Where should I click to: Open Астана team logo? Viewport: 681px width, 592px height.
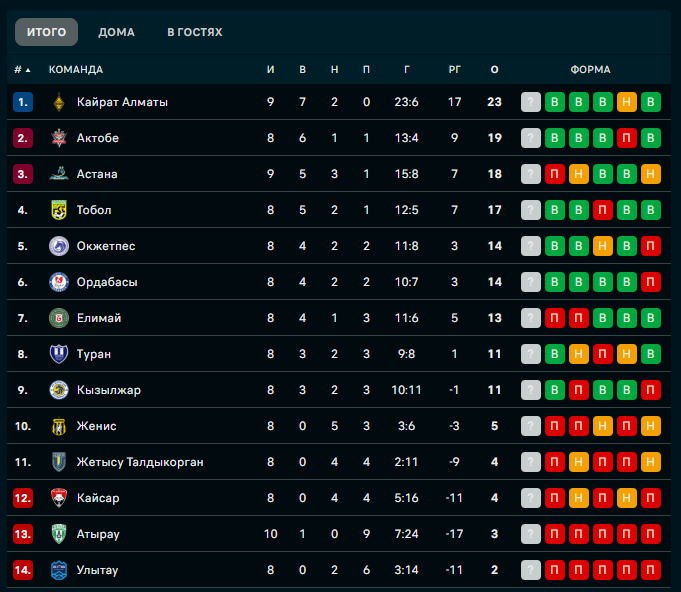[59, 174]
